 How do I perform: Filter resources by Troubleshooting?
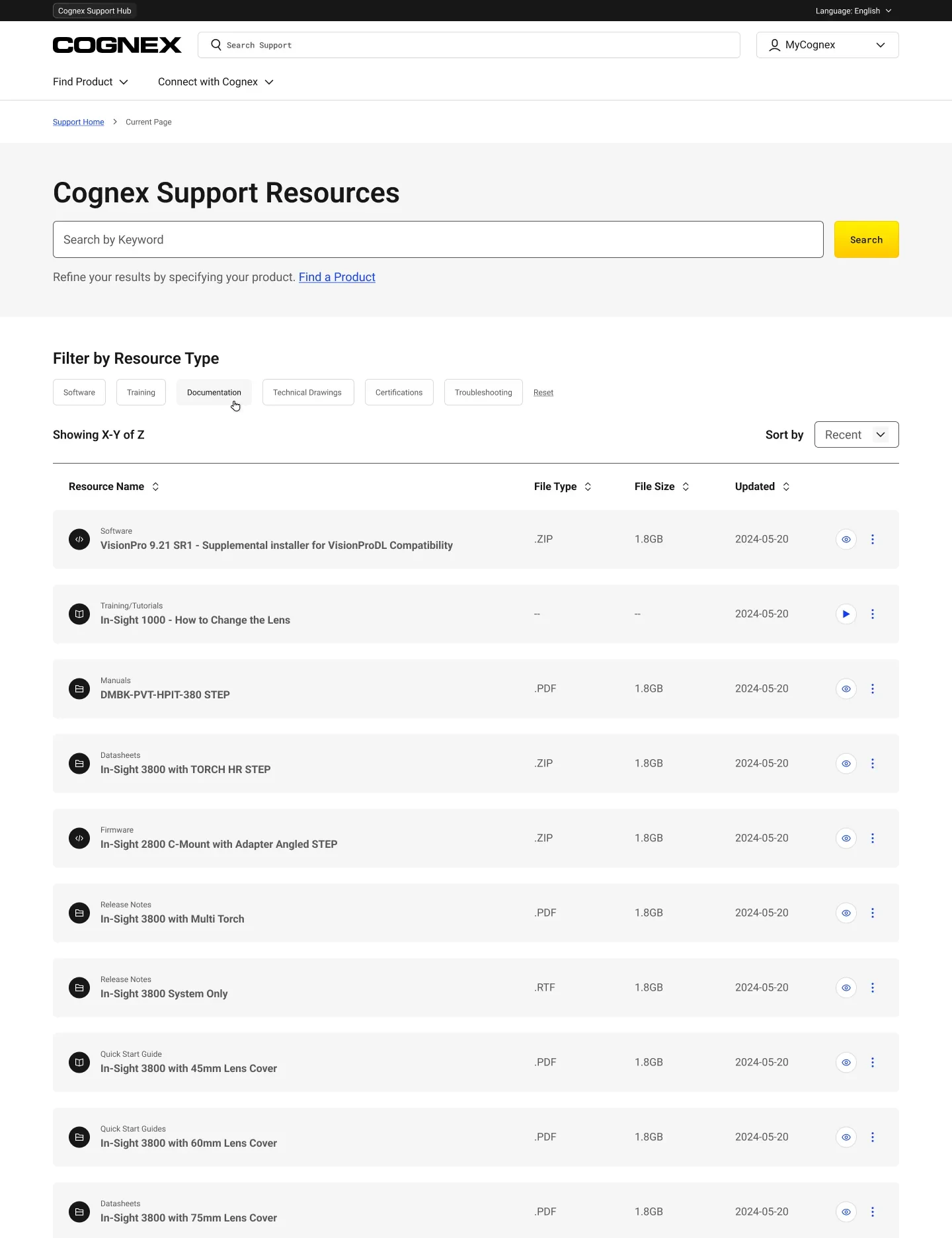tap(483, 392)
